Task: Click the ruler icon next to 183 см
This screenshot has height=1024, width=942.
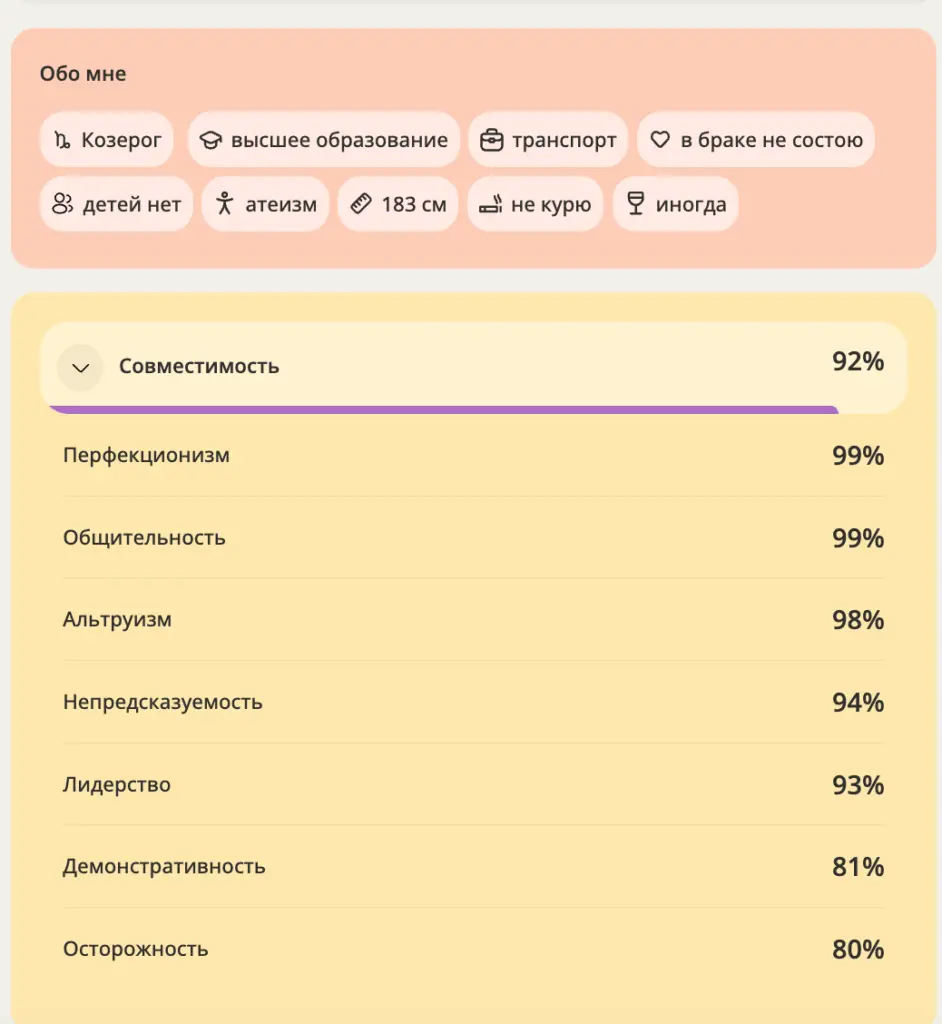Action: (x=363, y=204)
